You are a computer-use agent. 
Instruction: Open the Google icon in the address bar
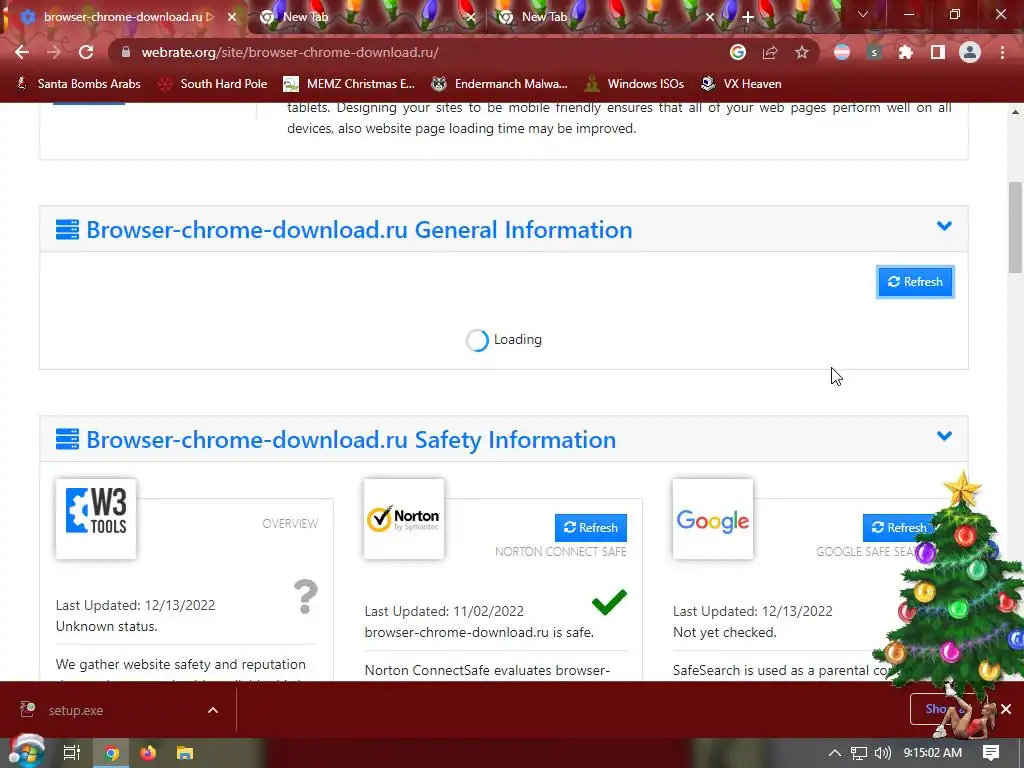(738, 52)
